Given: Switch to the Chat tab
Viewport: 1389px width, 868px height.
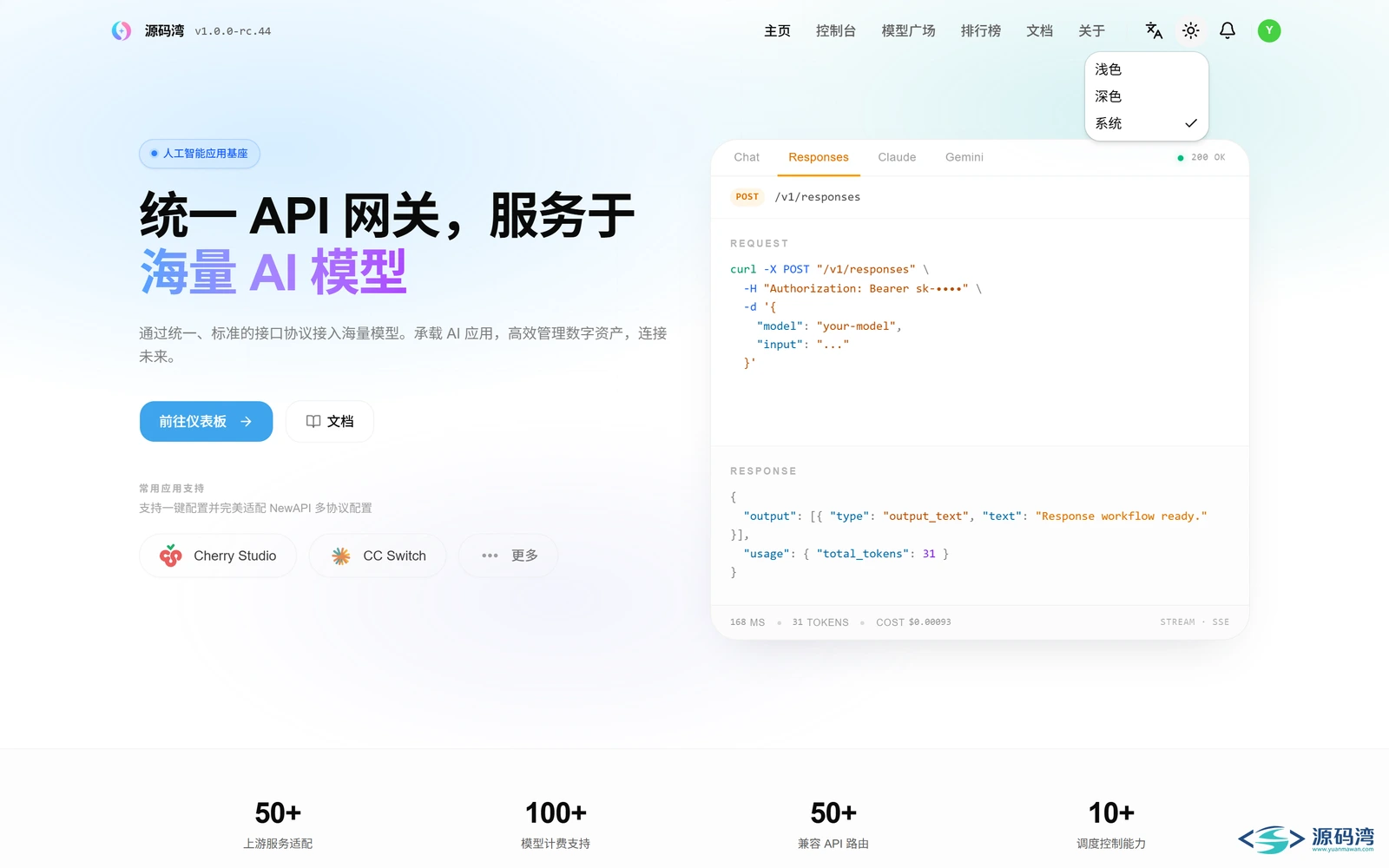Looking at the screenshot, I should click(x=747, y=157).
